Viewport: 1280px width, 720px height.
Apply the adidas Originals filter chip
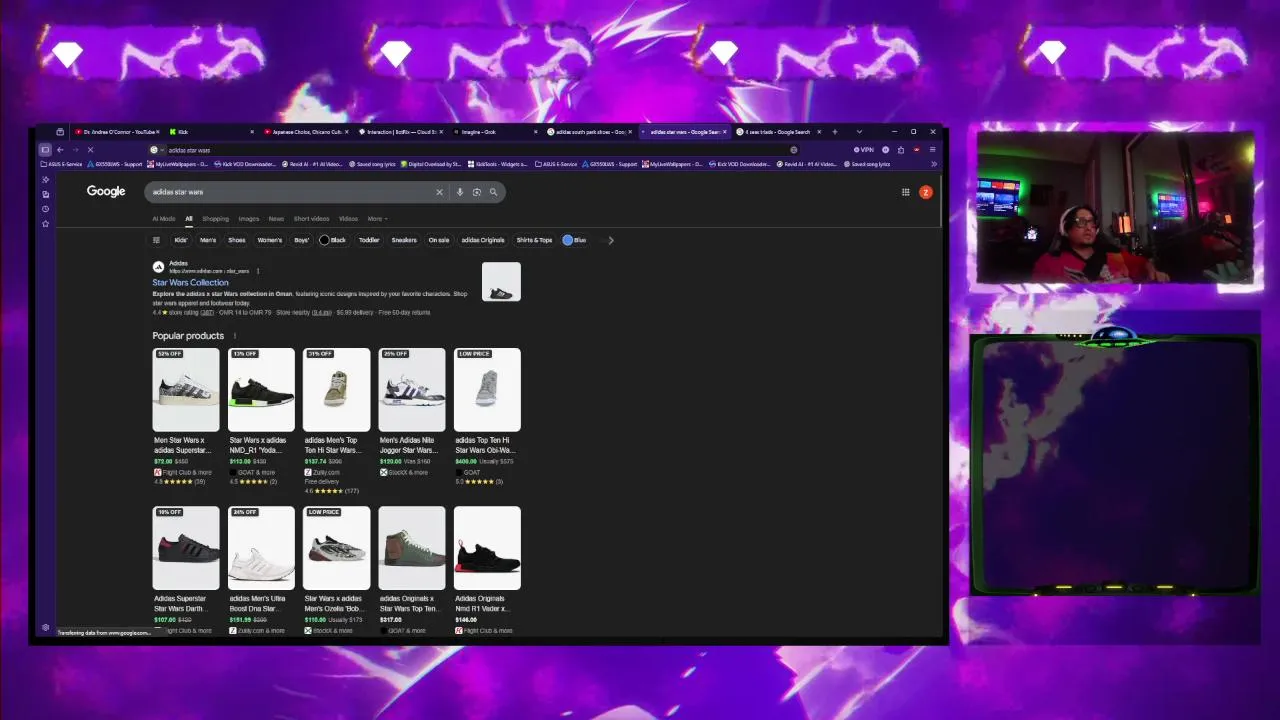(x=483, y=240)
